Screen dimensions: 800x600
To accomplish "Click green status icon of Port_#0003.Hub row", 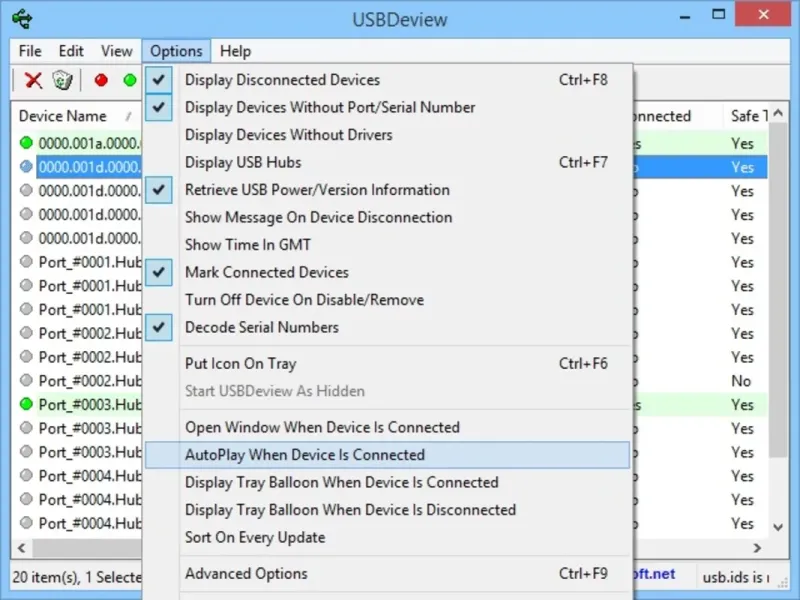I will [x=26, y=405].
